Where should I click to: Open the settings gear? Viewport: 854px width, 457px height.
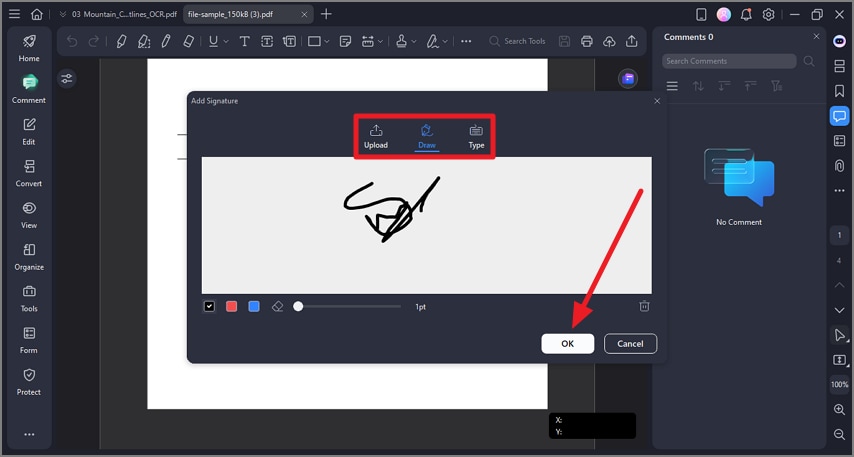point(768,15)
